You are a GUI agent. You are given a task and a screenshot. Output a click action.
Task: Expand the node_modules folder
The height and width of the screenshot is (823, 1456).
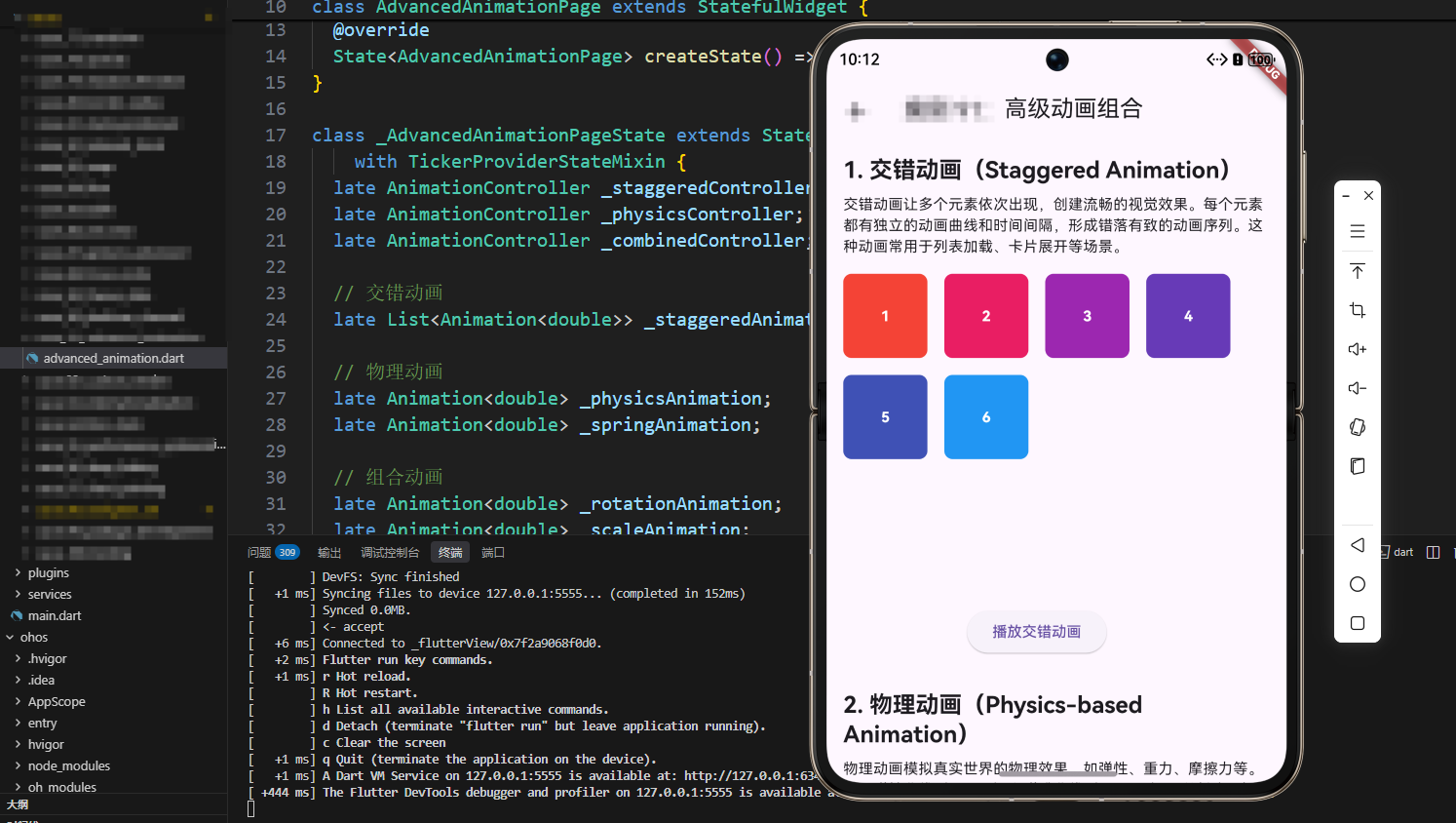tap(18, 765)
